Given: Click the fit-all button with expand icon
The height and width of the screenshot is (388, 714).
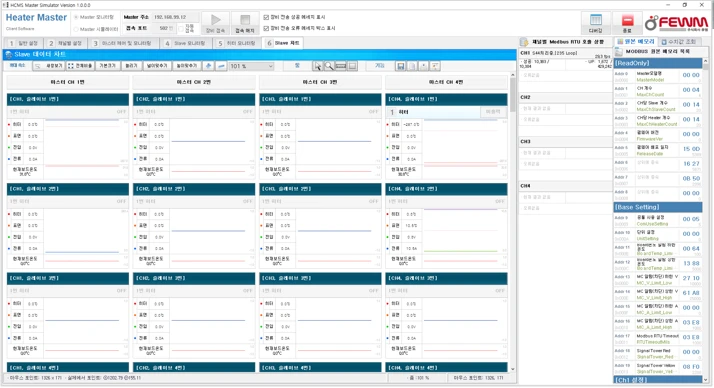Looking at the screenshot, I should (80, 66).
